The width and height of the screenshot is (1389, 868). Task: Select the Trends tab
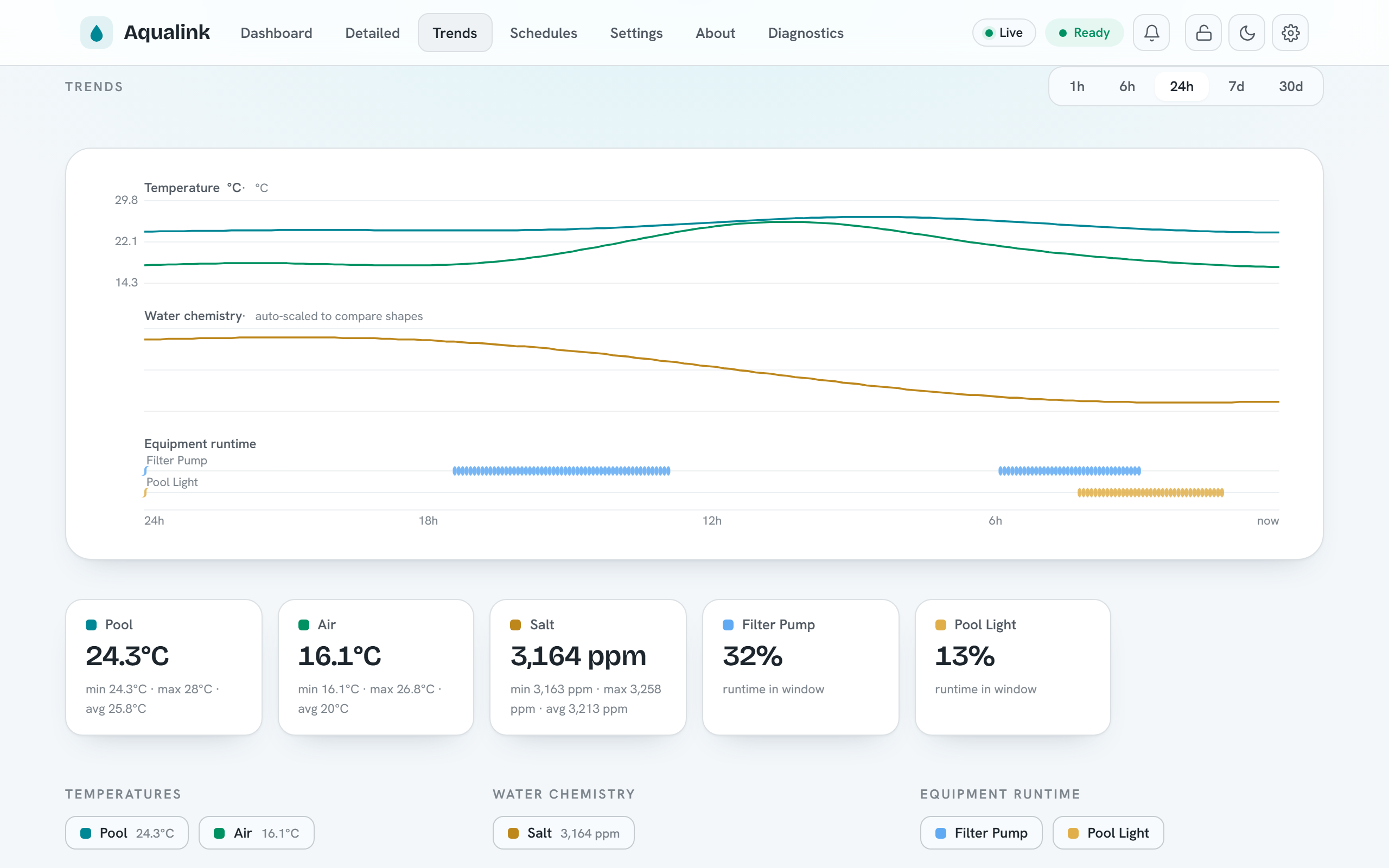(x=455, y=33)
